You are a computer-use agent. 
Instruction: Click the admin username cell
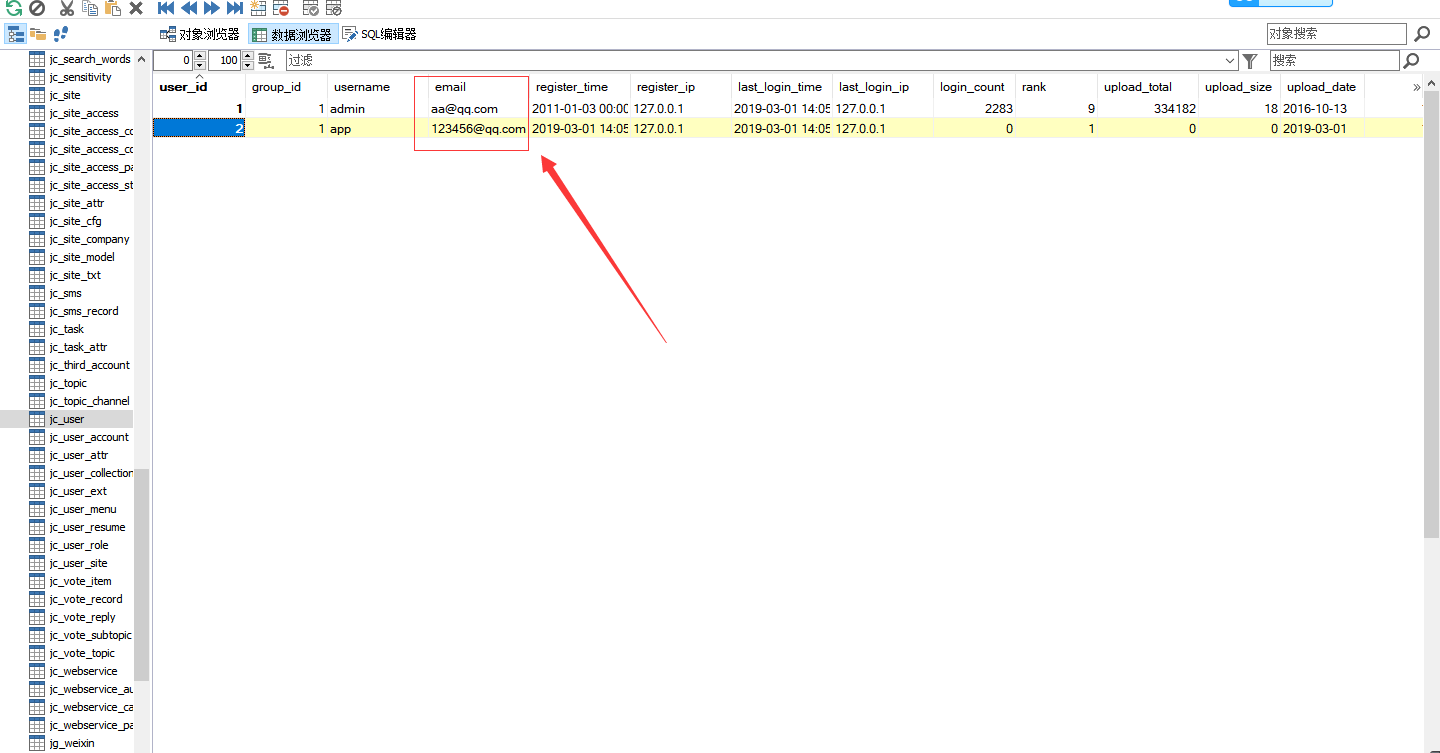pos(378,109)
